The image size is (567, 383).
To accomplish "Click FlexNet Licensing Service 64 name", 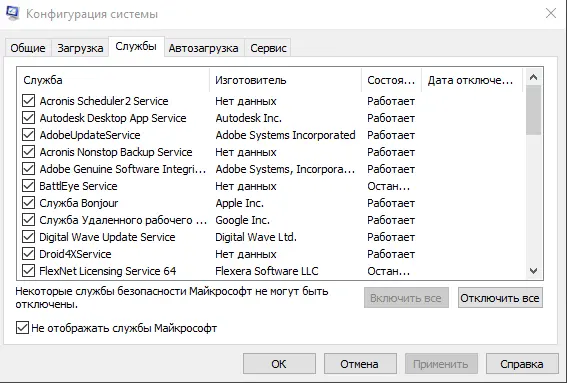I will click(108, 271).
